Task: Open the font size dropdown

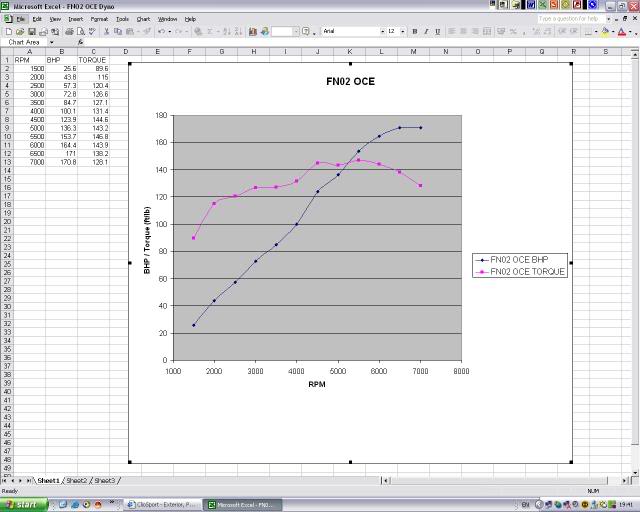Action: tap(402, 31)
